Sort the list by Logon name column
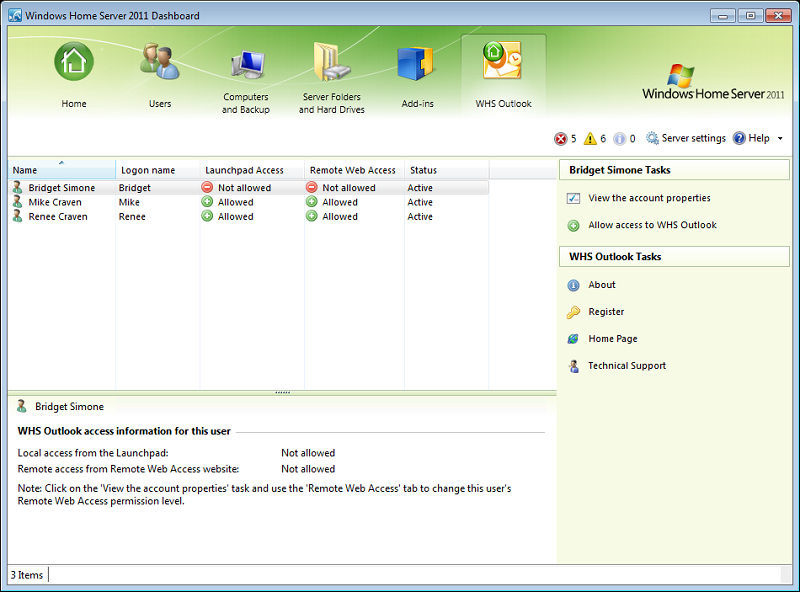 (x=158, y=170)
